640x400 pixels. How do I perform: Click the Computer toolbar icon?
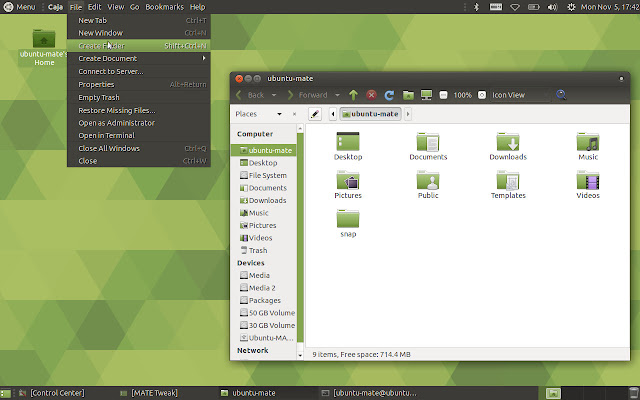[x=426, y=95]
